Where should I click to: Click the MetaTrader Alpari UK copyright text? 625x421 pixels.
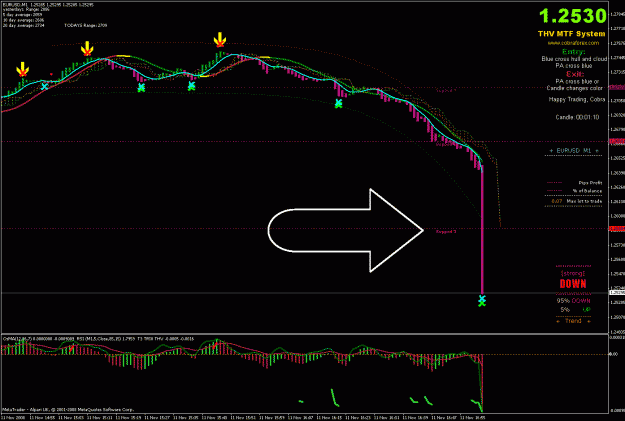(x=69, y=409)
